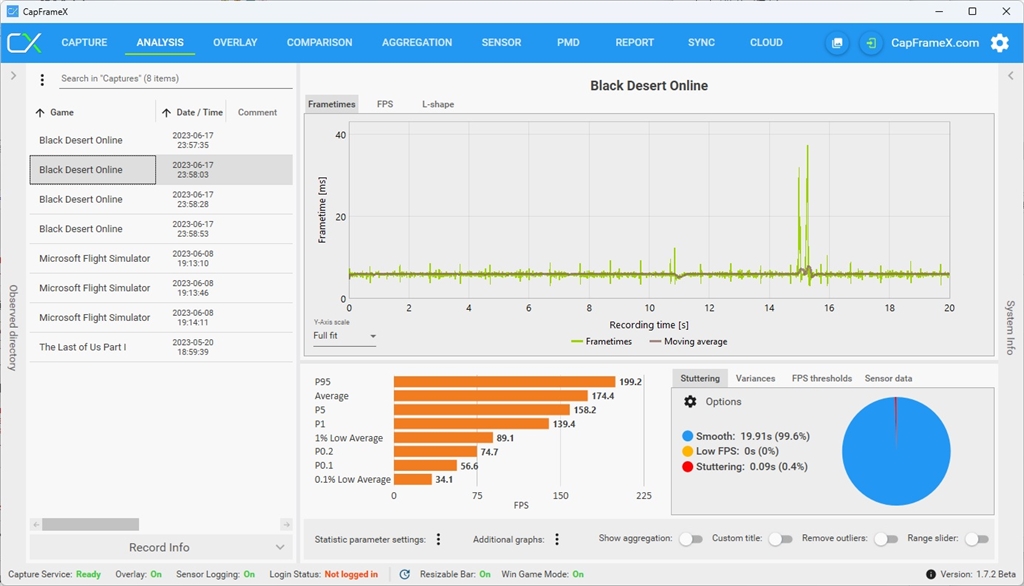1024x586 pixels.
Task: Click the Search in Captures field
Action: [175, 78]
